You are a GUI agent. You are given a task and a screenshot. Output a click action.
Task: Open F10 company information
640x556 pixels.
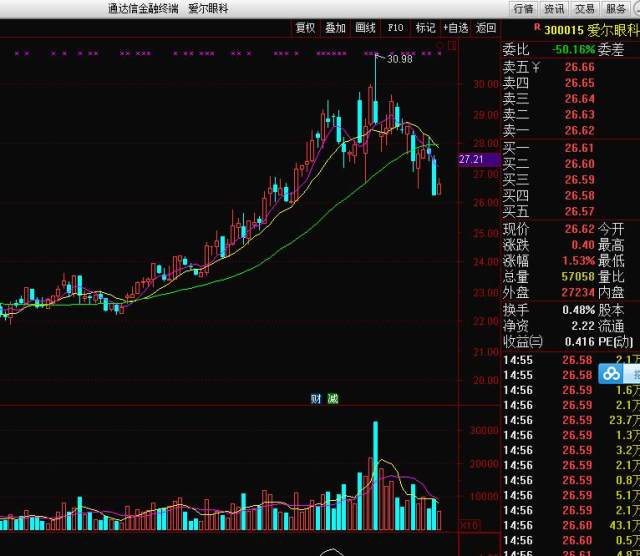pyautogui.click(x=396, y=28)
